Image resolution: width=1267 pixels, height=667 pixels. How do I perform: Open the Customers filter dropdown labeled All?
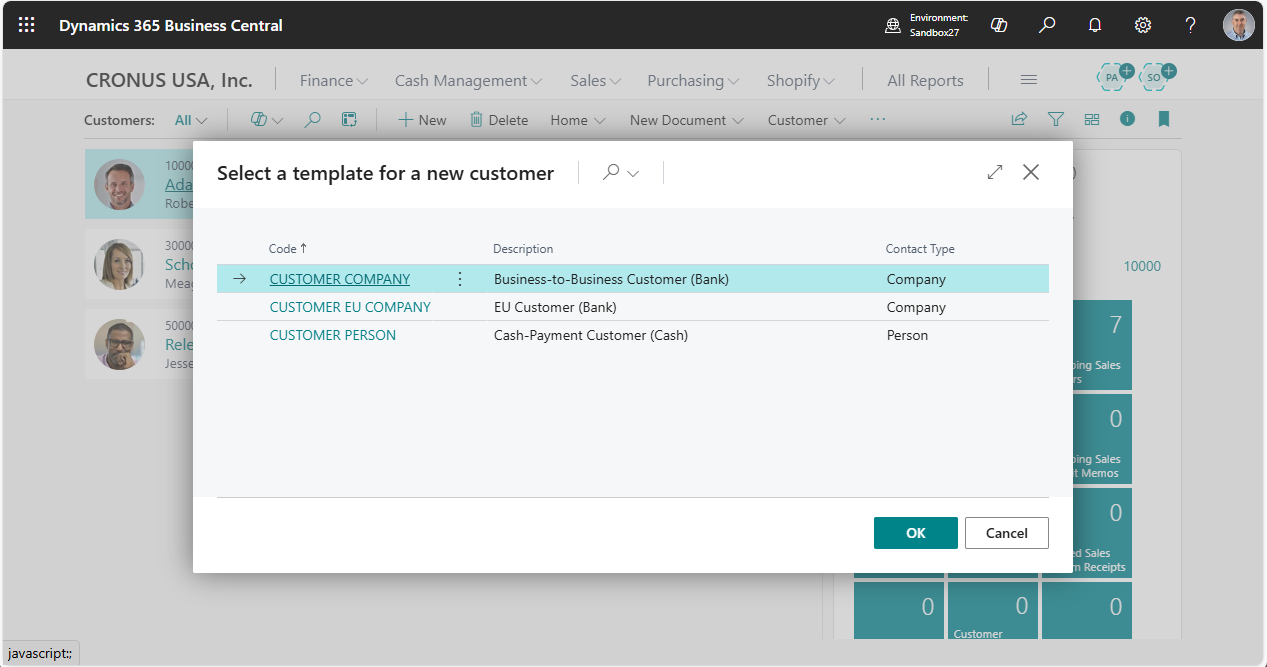coord(189,119)
